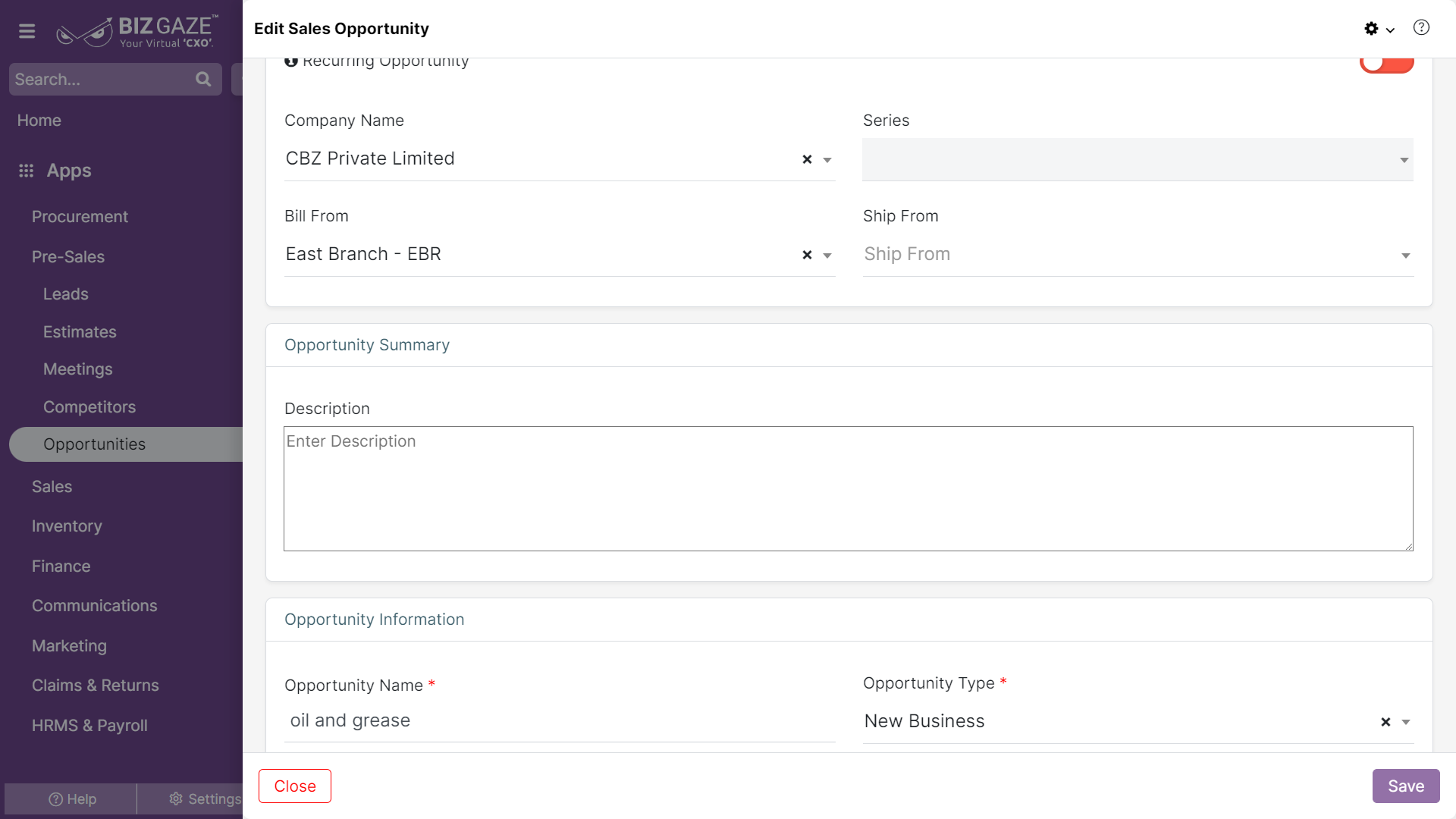1456x819 pixels.
Task: Click the search magnifier icon
Action: coord(203,79)
